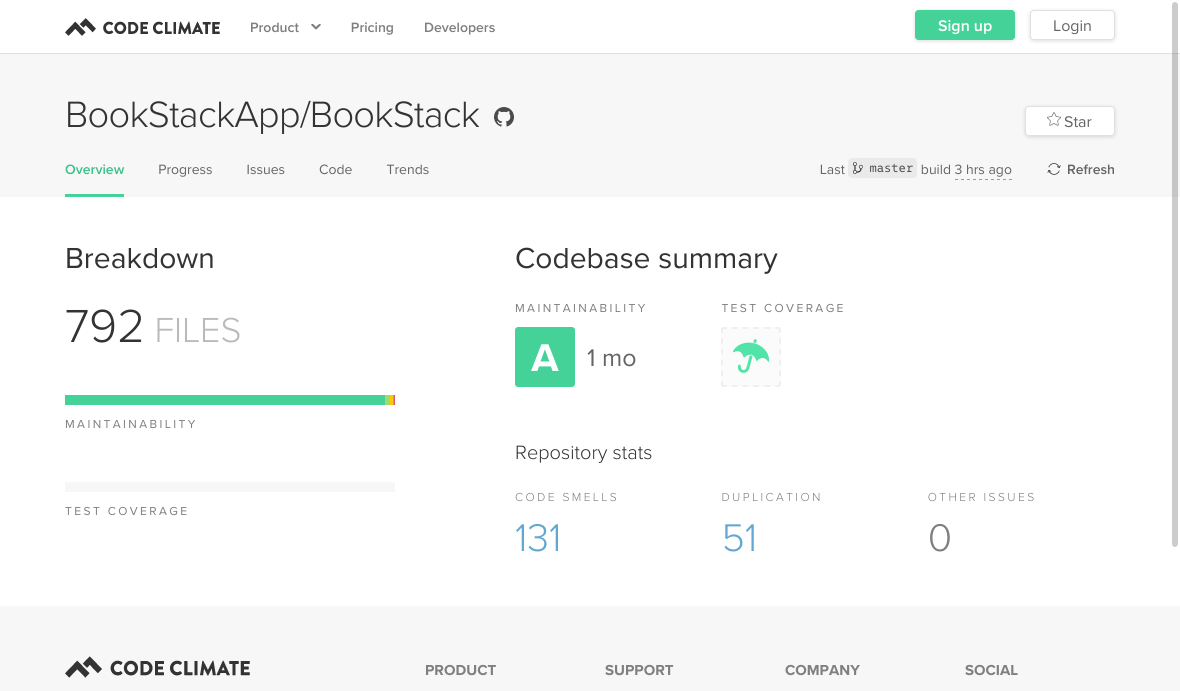Click the star icon in Star button
The image size is (1180, 691).
tap(1054, 120)
